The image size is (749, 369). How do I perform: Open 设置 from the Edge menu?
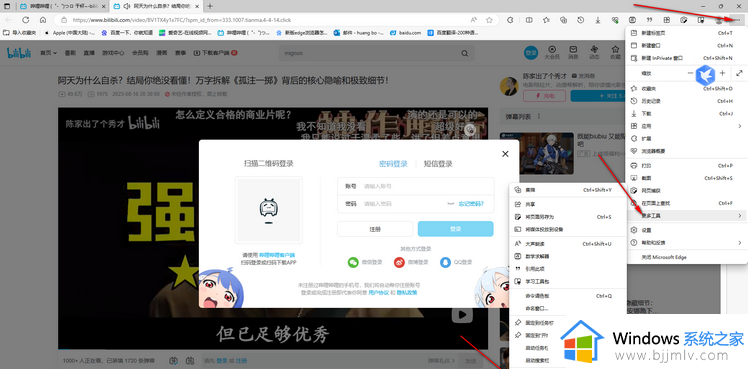(x=686, y=230)
